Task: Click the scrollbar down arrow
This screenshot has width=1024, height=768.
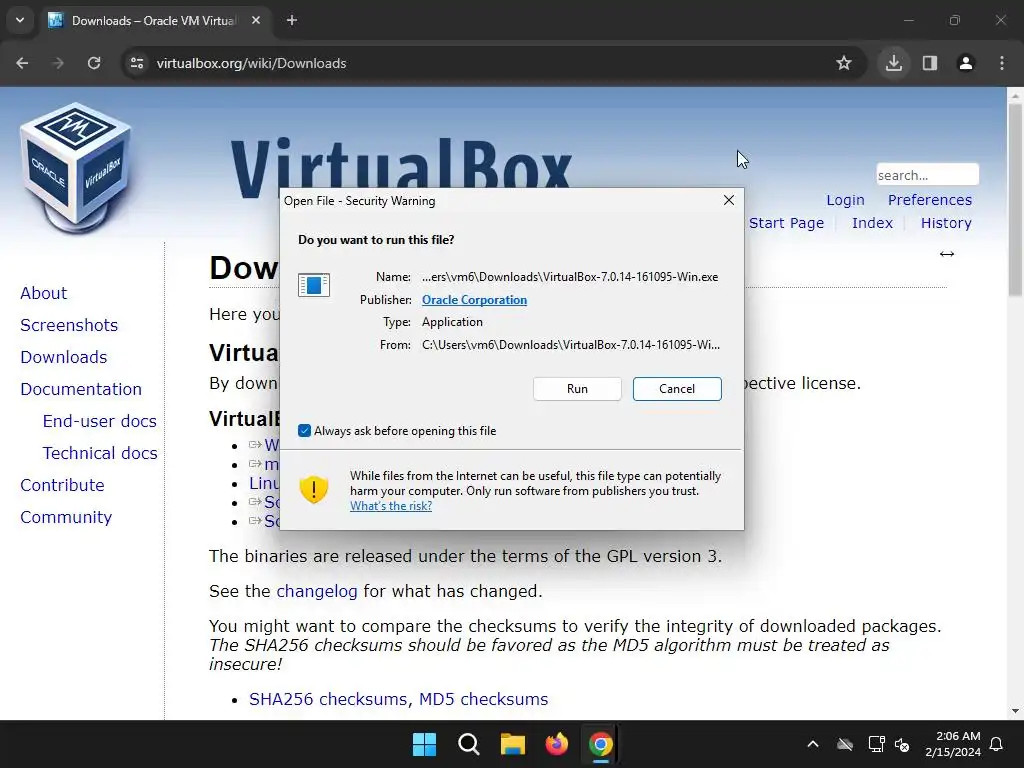Action: coord(1015,711)
